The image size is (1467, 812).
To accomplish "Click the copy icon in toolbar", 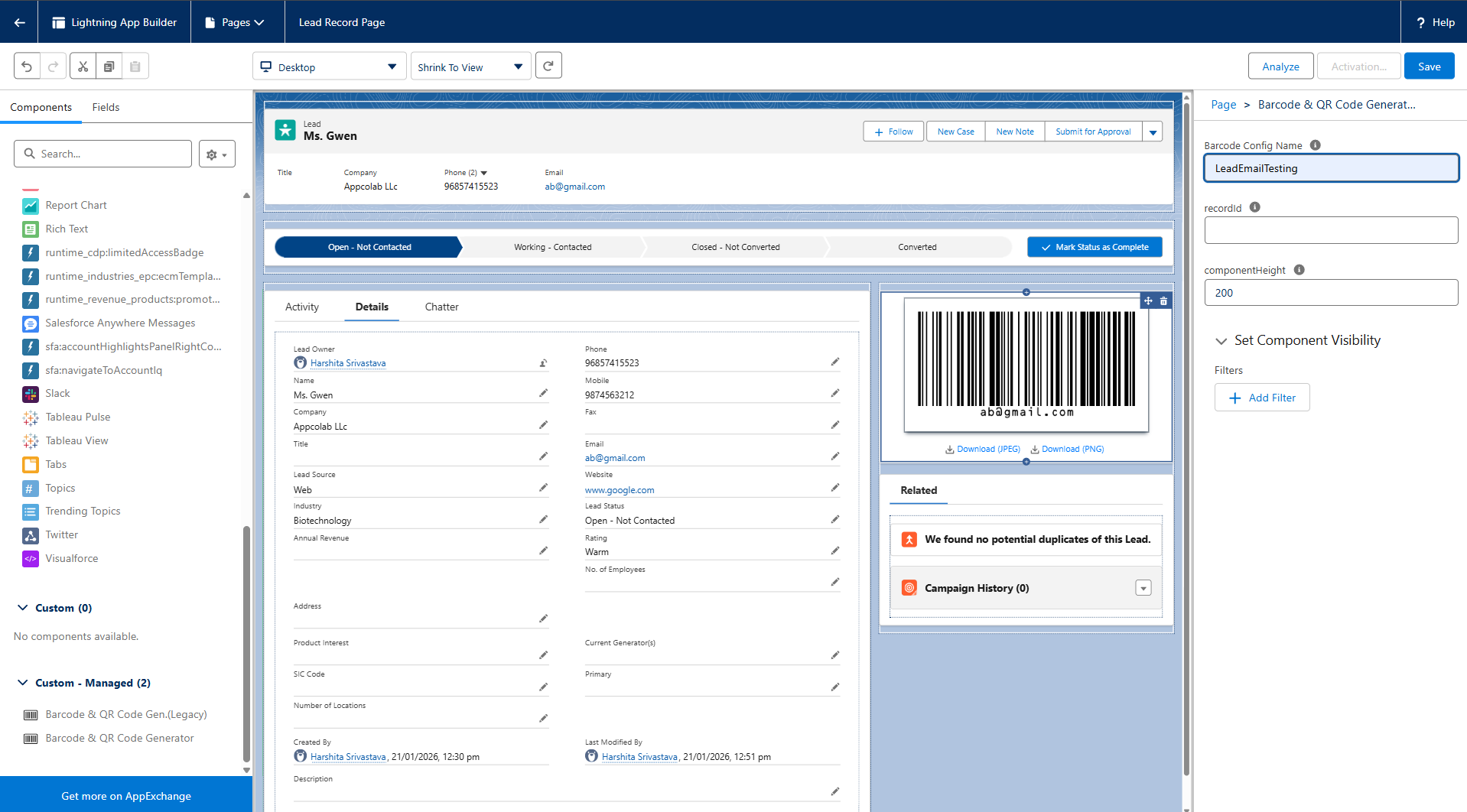I will click(109, 67).
